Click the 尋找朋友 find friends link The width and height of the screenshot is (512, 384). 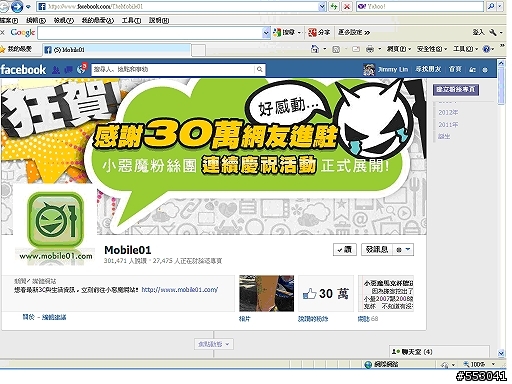pos(428,69)
